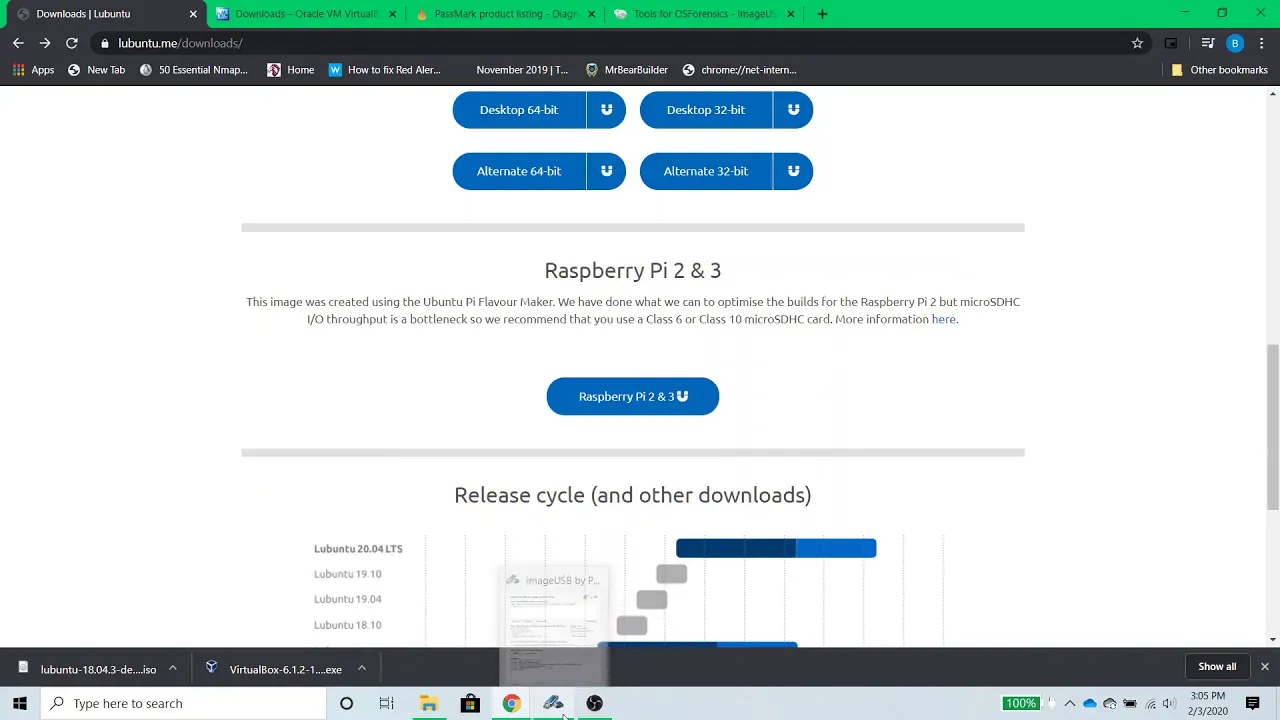This screenshot has height=720, width=1280.
Task: Open volume control in system tray
Action: (x=1169, y=704)
